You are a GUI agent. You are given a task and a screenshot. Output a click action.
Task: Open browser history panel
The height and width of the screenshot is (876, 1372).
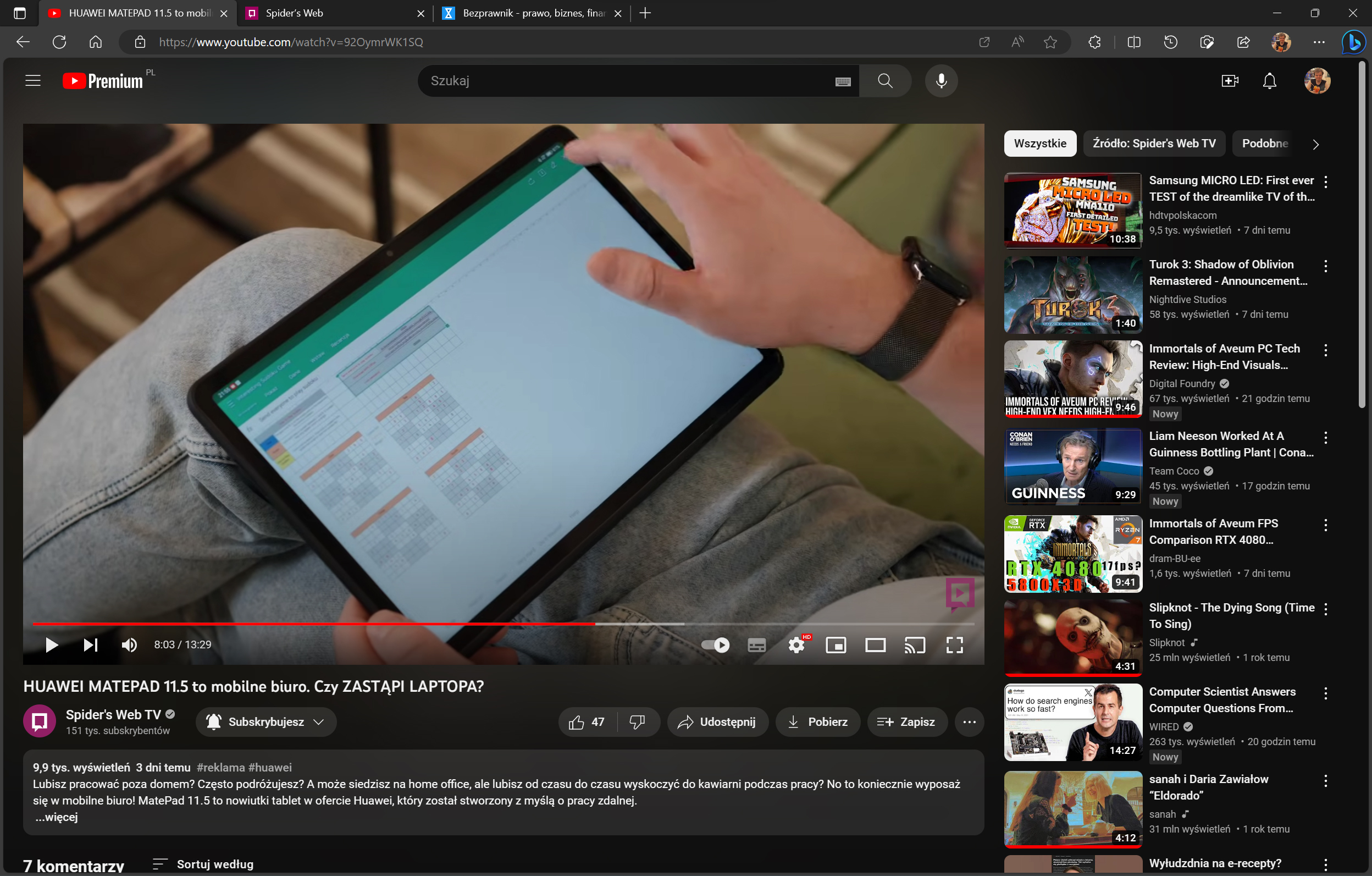[x=1170, y=42]
